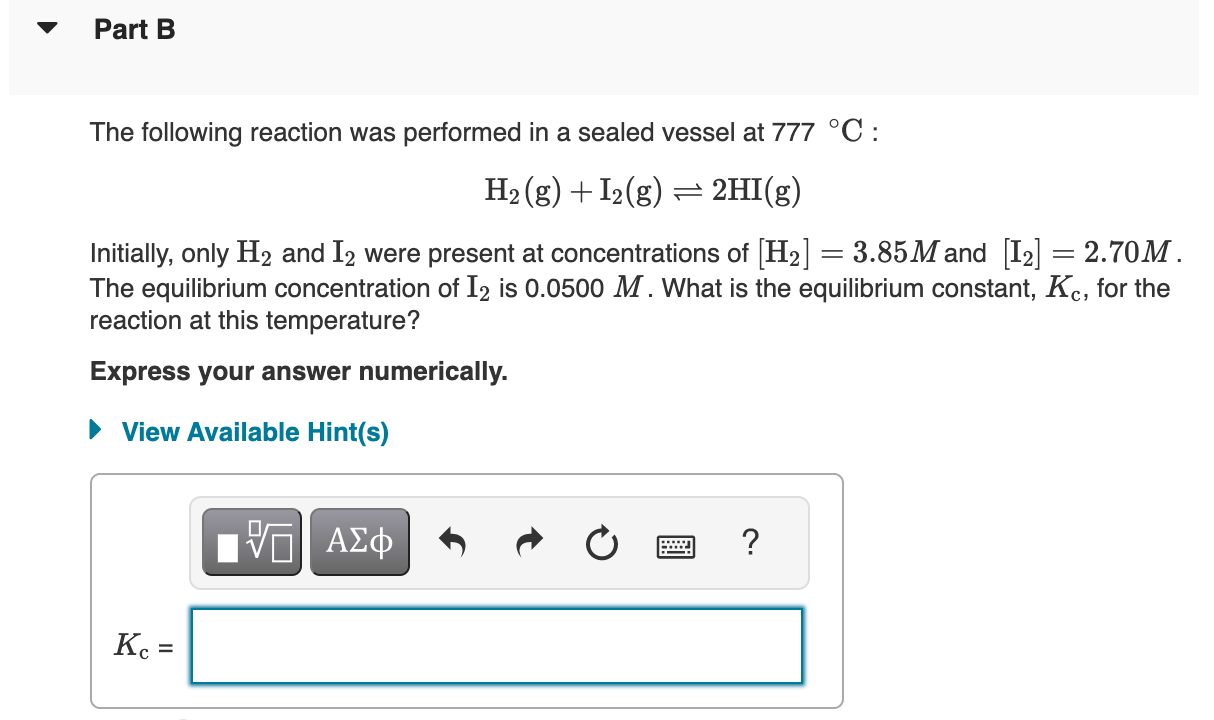Click inside the Kc answer box

(x=496, y=645)
